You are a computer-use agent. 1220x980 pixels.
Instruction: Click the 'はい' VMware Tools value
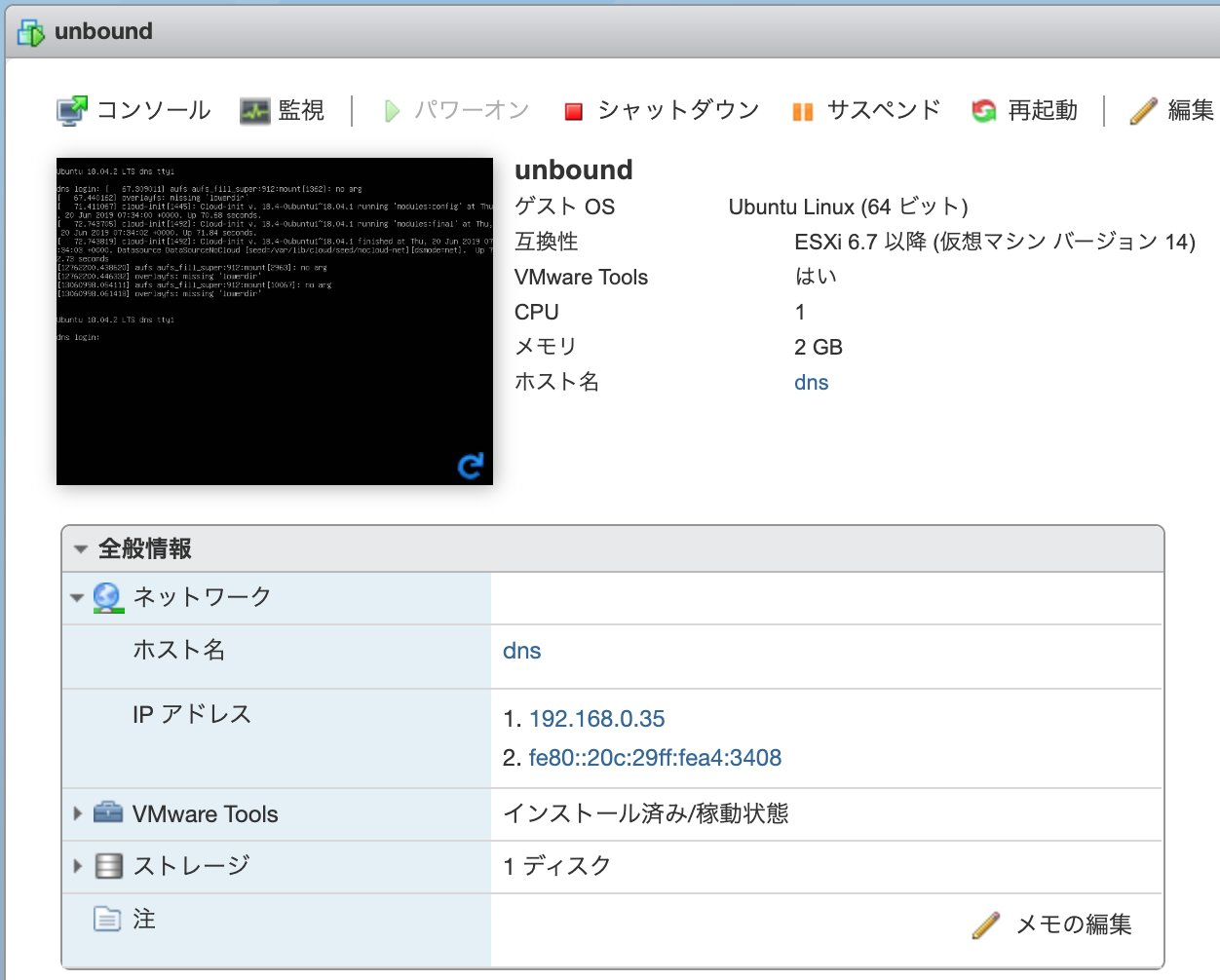[816, 277]
